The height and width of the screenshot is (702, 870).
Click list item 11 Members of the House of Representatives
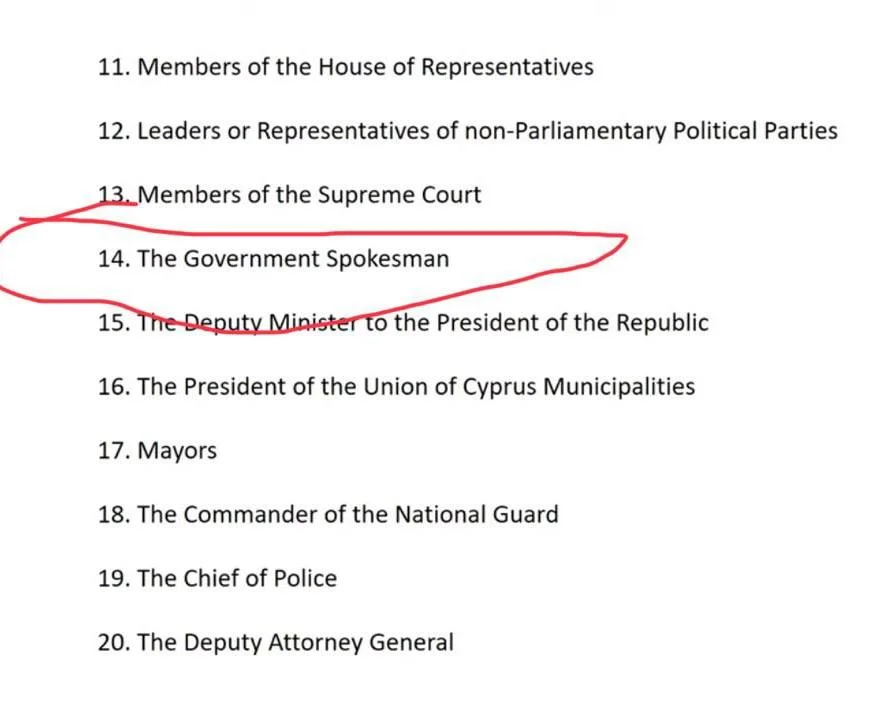pos(345,67)
